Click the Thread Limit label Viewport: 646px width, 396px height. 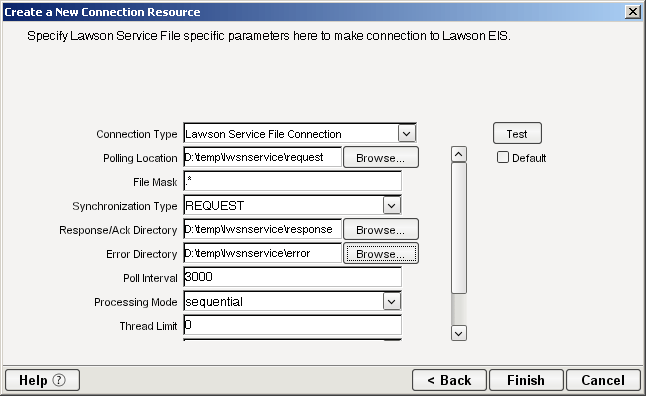pyautogui.click(x=148, y=326)
